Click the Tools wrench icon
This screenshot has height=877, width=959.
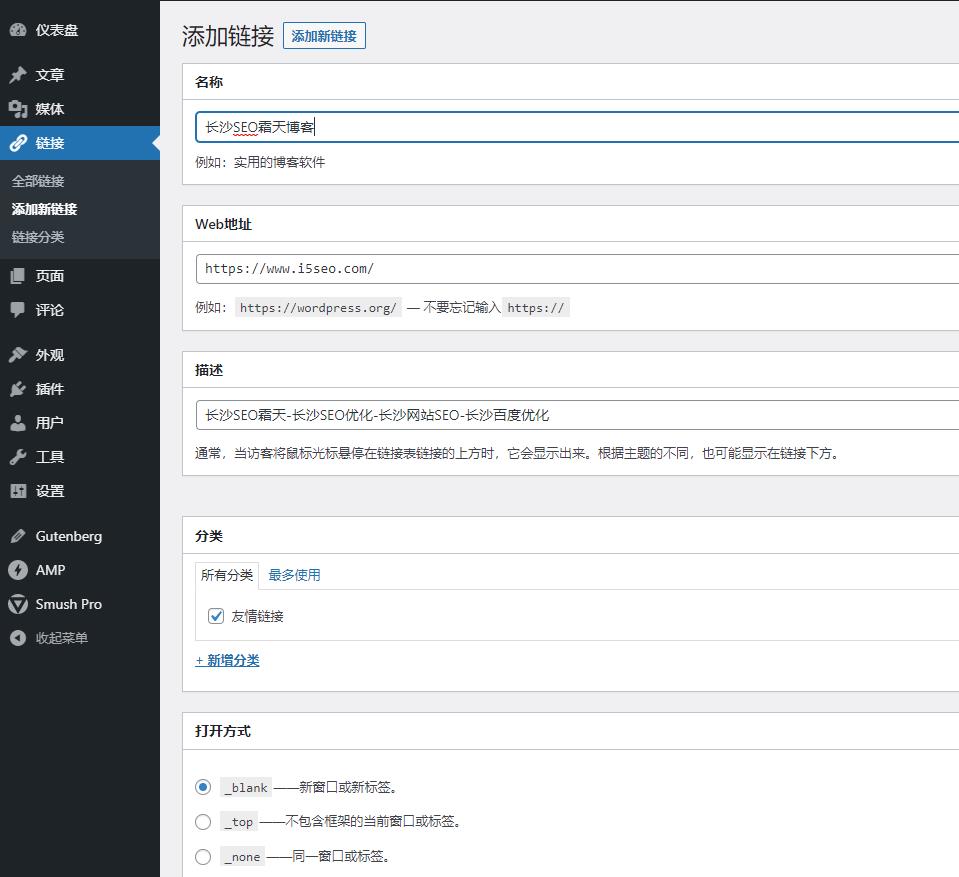pos(18,457)
